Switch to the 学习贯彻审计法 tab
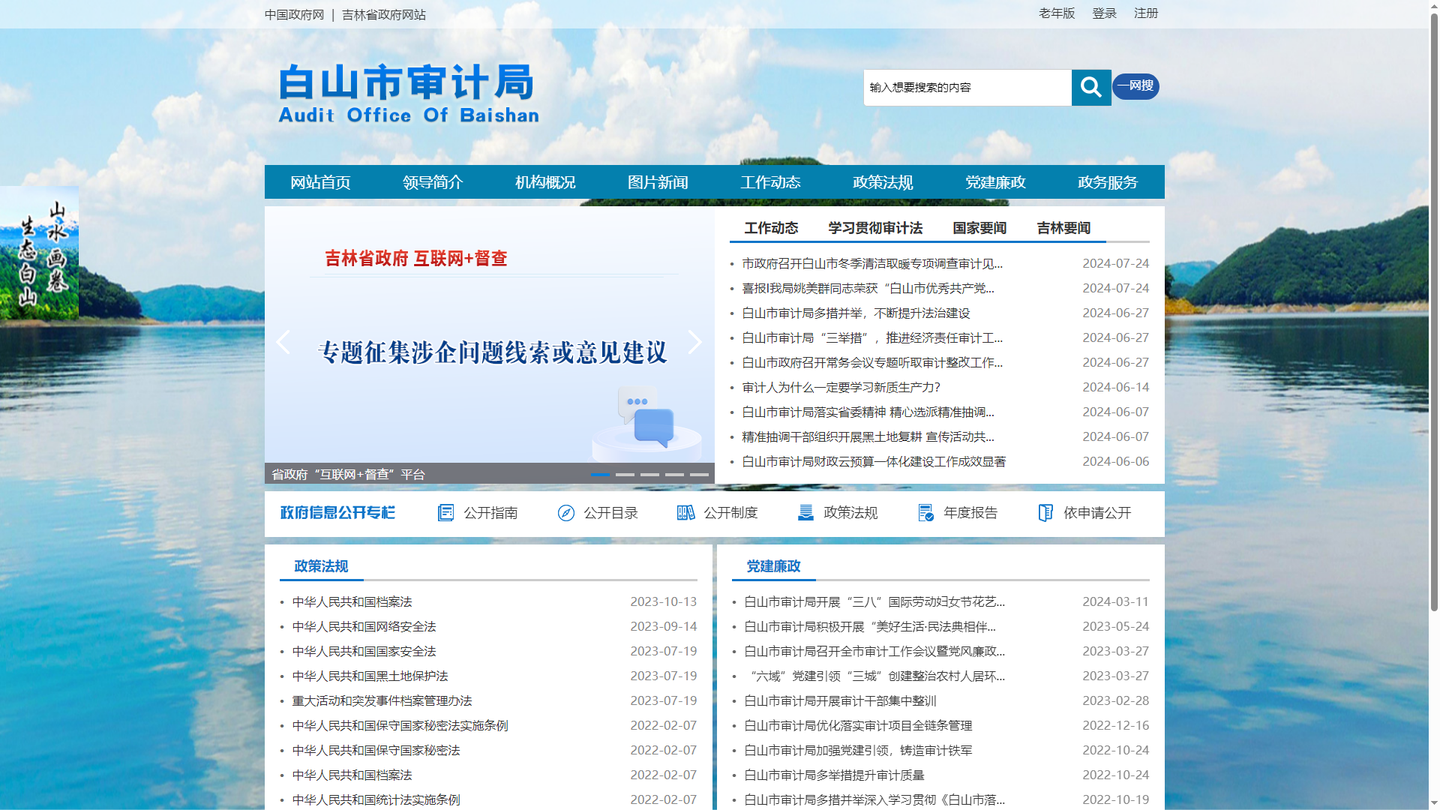Screen dimensions: 1440x810 pos(875,228)
